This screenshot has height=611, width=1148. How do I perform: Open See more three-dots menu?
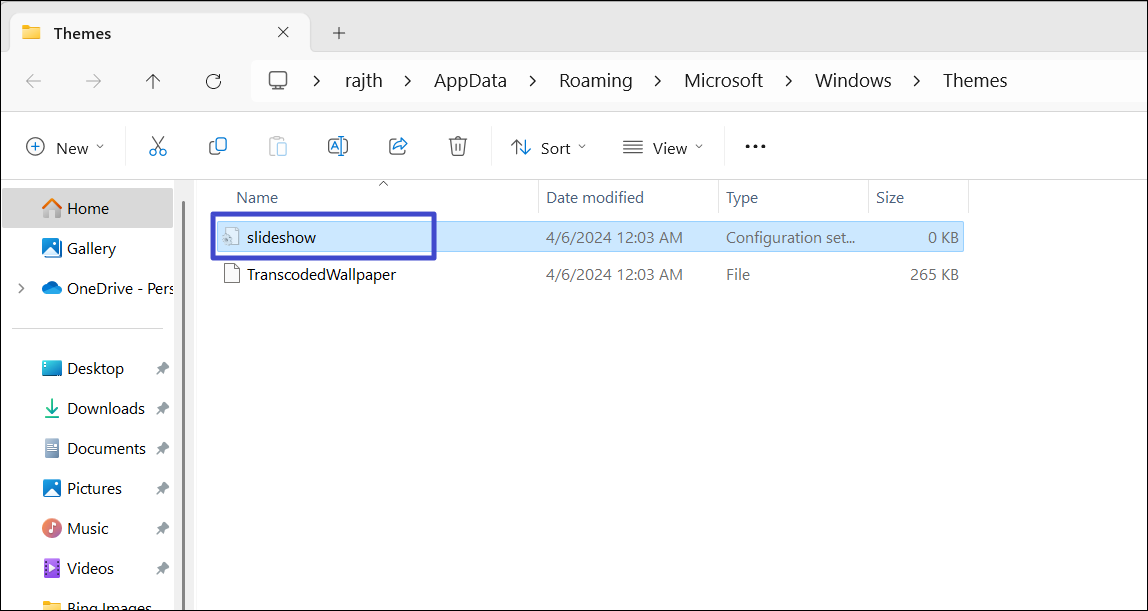(755, 147)
